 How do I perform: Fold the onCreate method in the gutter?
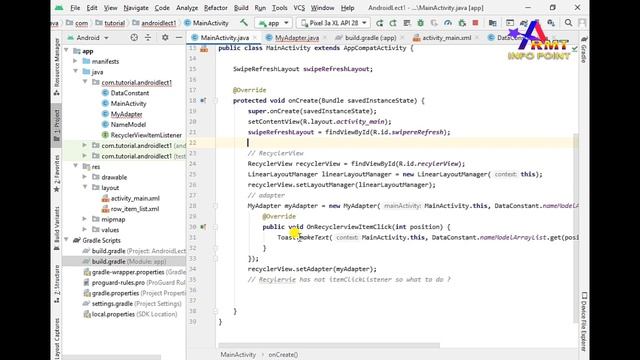215,100
